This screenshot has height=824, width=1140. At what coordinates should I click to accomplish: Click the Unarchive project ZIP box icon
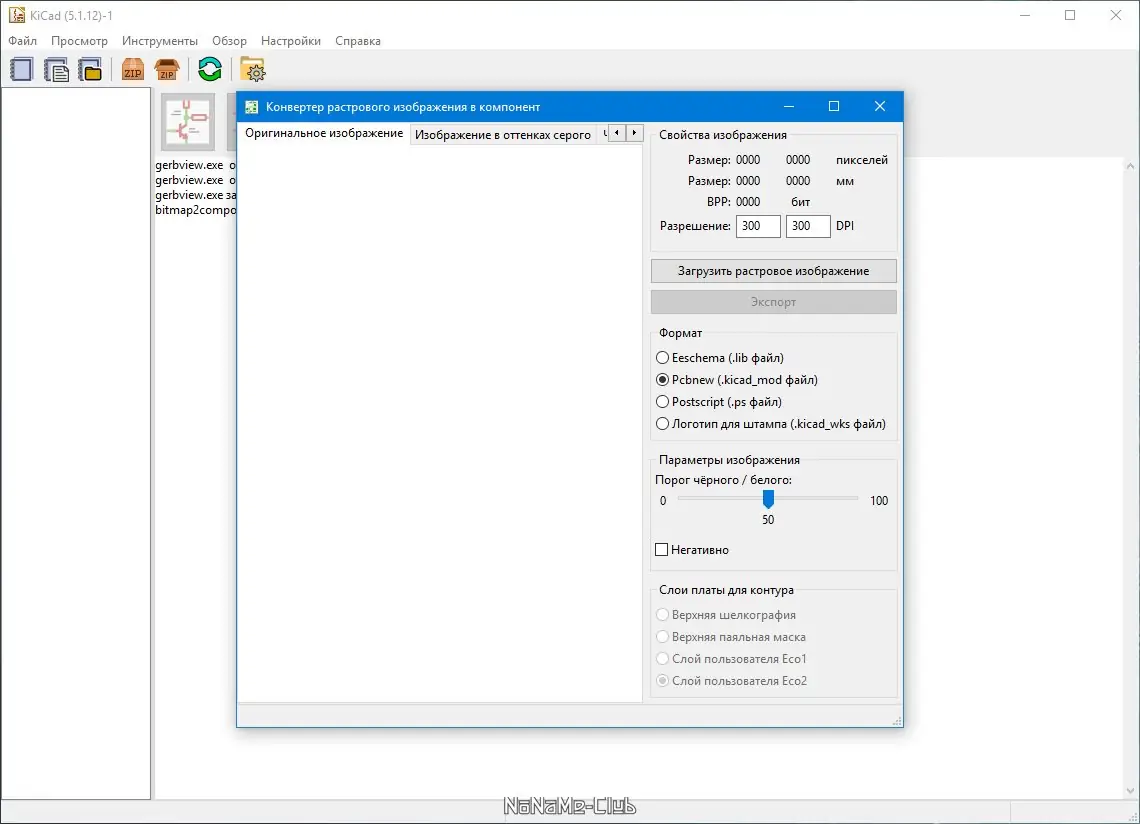pyautogui.click(x=167, y=70)
